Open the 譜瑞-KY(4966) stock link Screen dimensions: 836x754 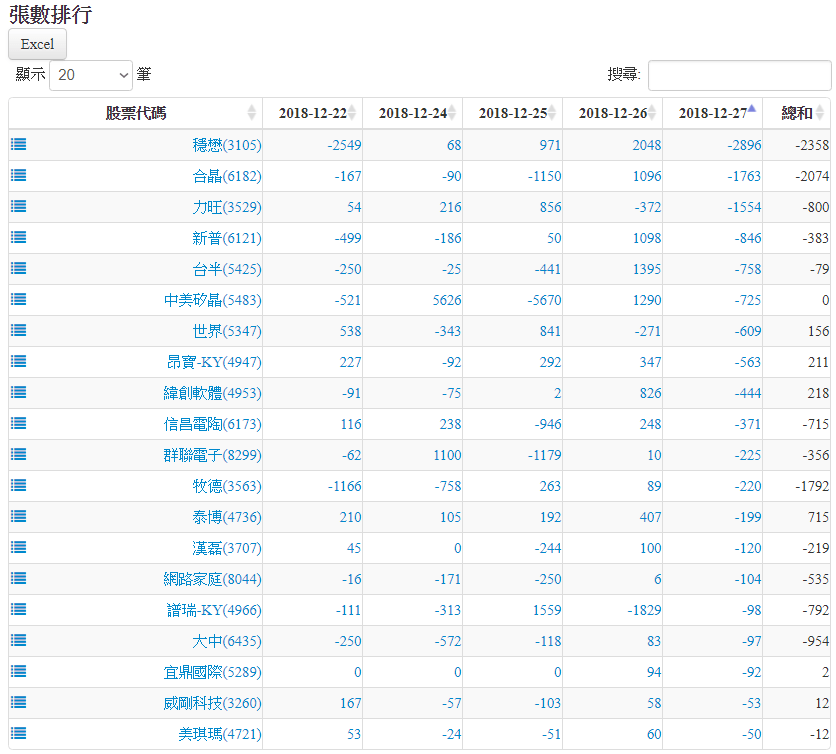click(214, 610)
